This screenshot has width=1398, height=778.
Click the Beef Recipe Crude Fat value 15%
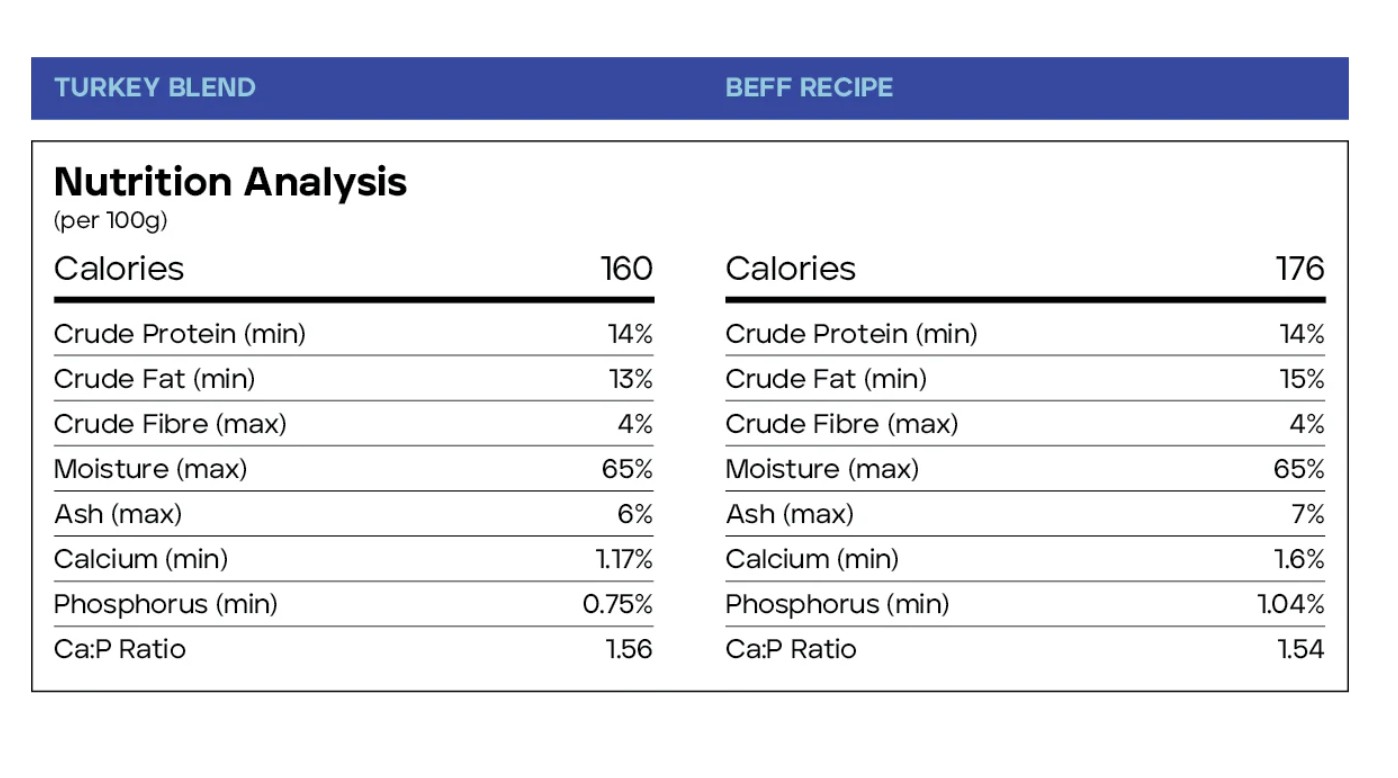pos(1302,379)
